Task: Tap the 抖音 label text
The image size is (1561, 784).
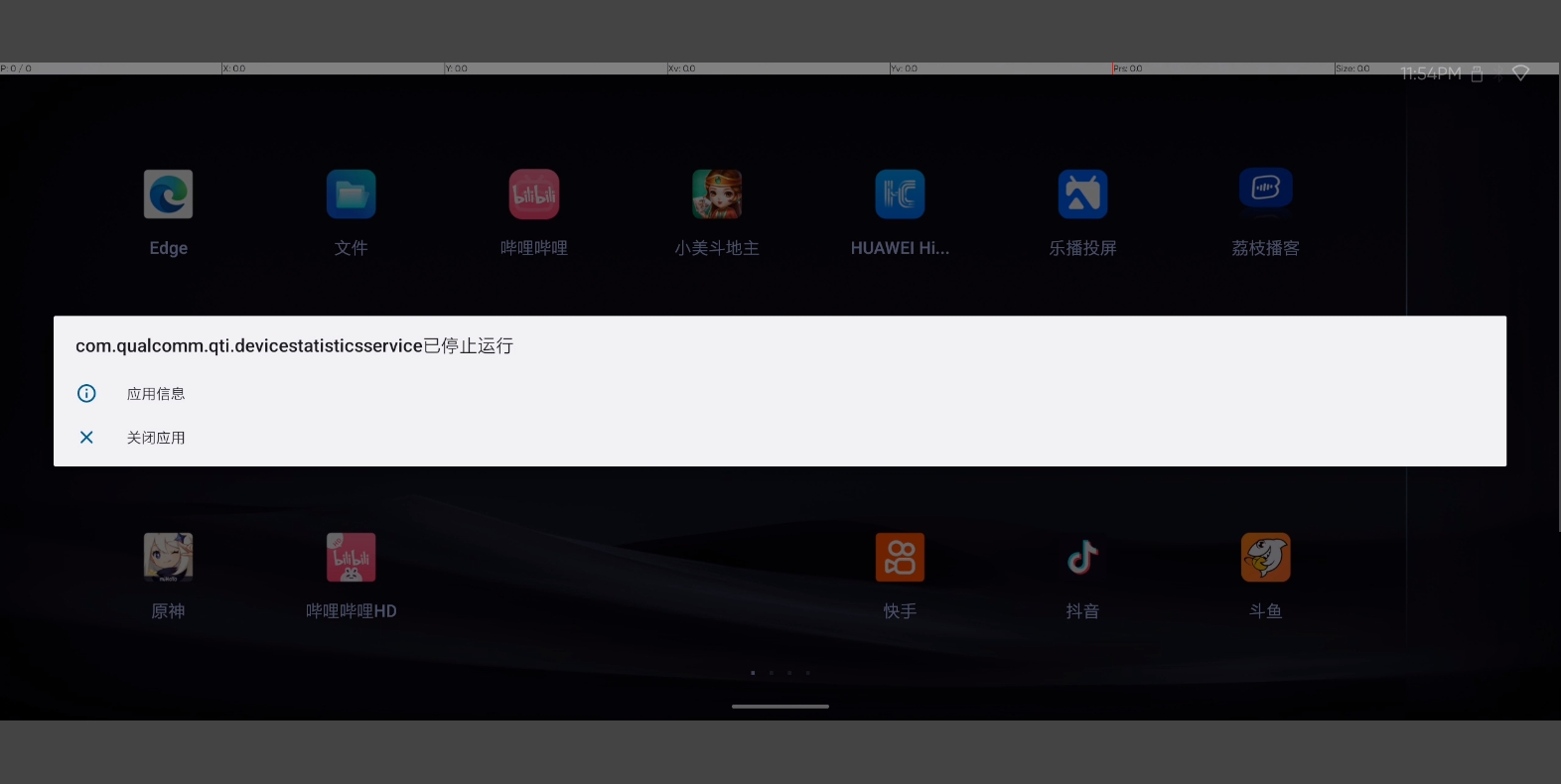Action: 1082,611
